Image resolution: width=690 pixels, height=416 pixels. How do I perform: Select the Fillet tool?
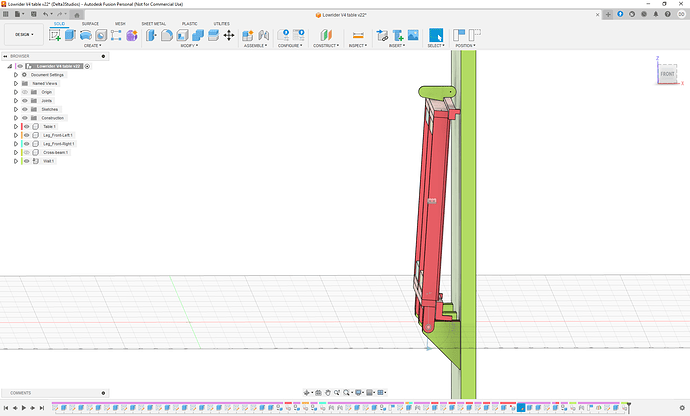(x=167, y=35)
